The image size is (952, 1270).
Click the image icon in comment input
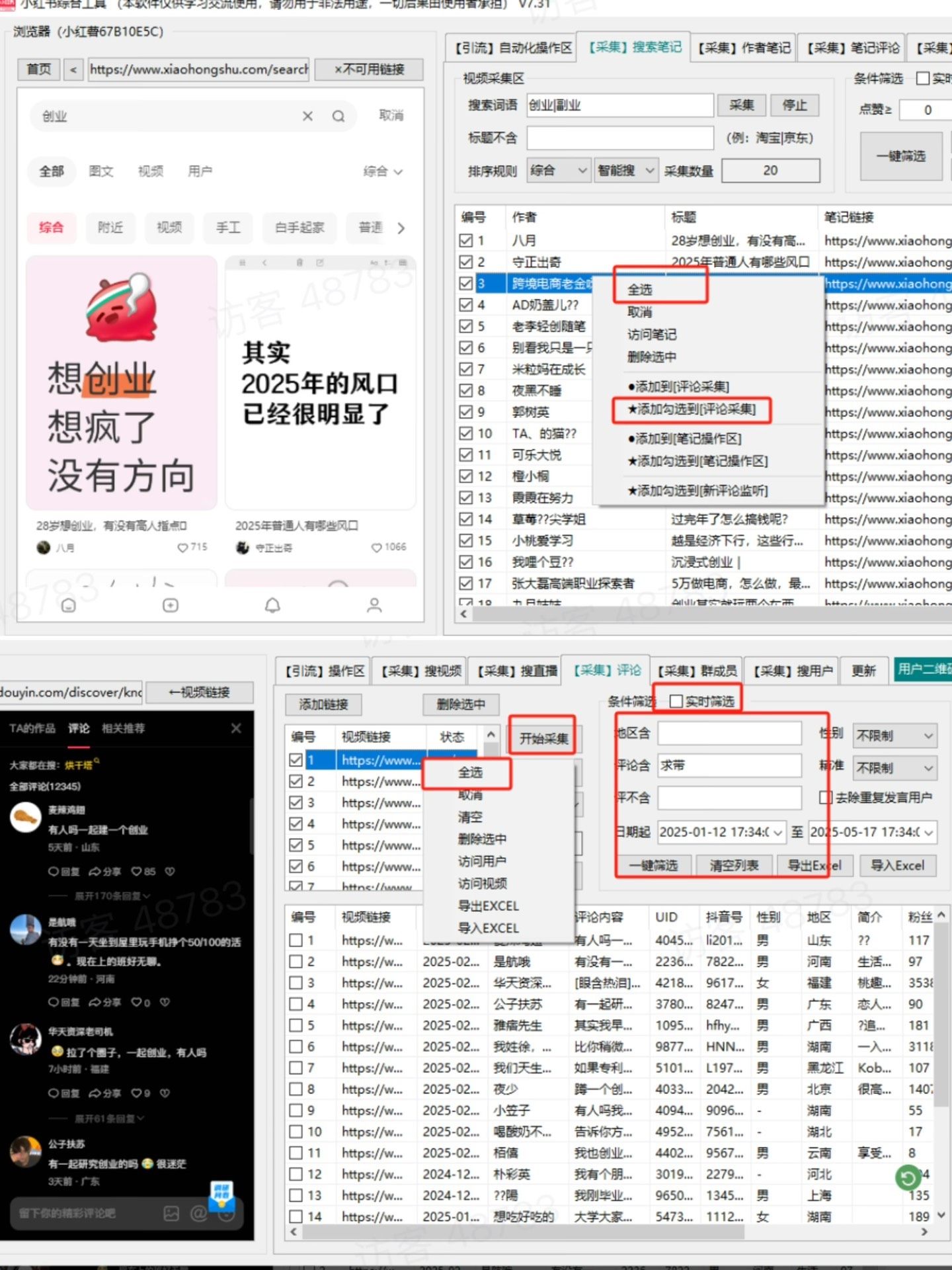click(x=171, y=1213)
